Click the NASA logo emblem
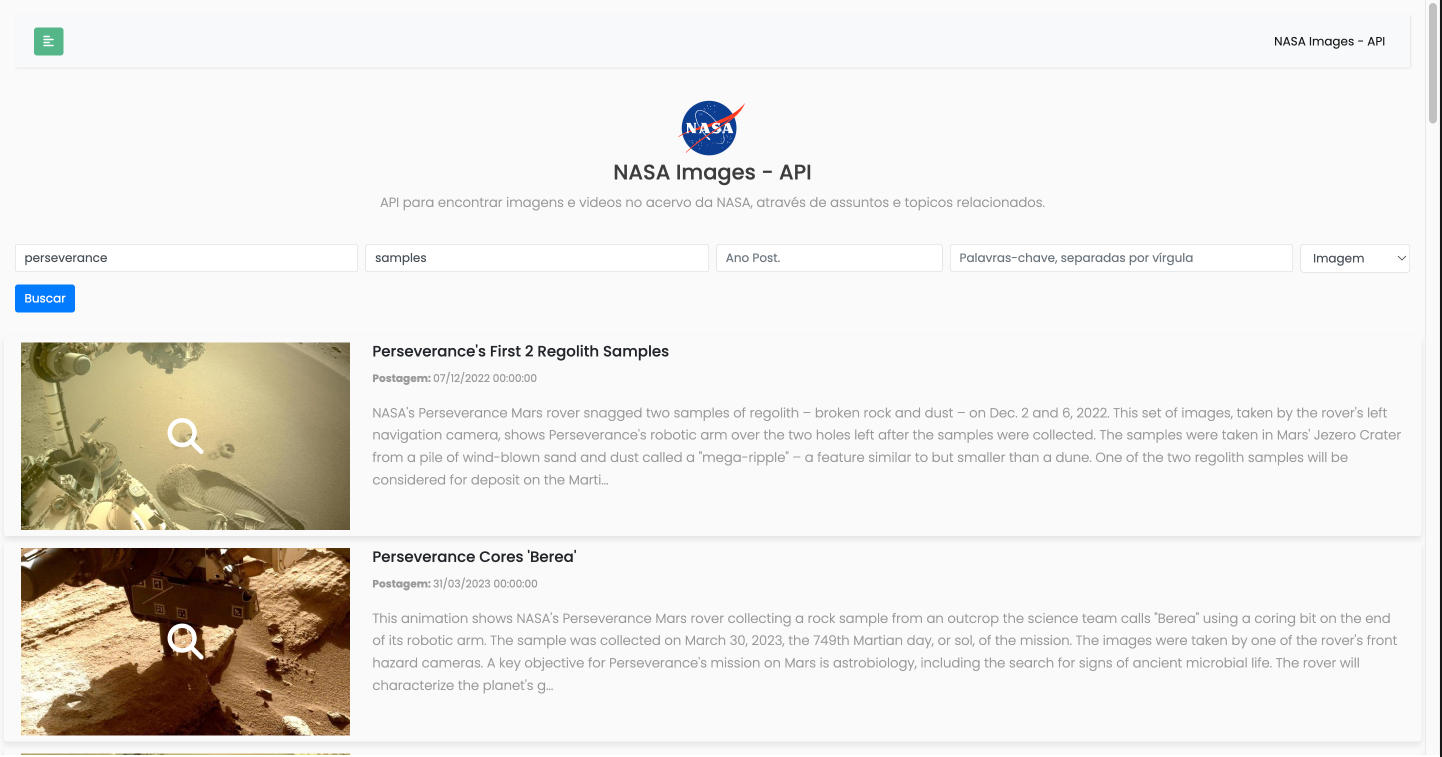Screen dimensions: 1442x757 click(x=712, y=128)
